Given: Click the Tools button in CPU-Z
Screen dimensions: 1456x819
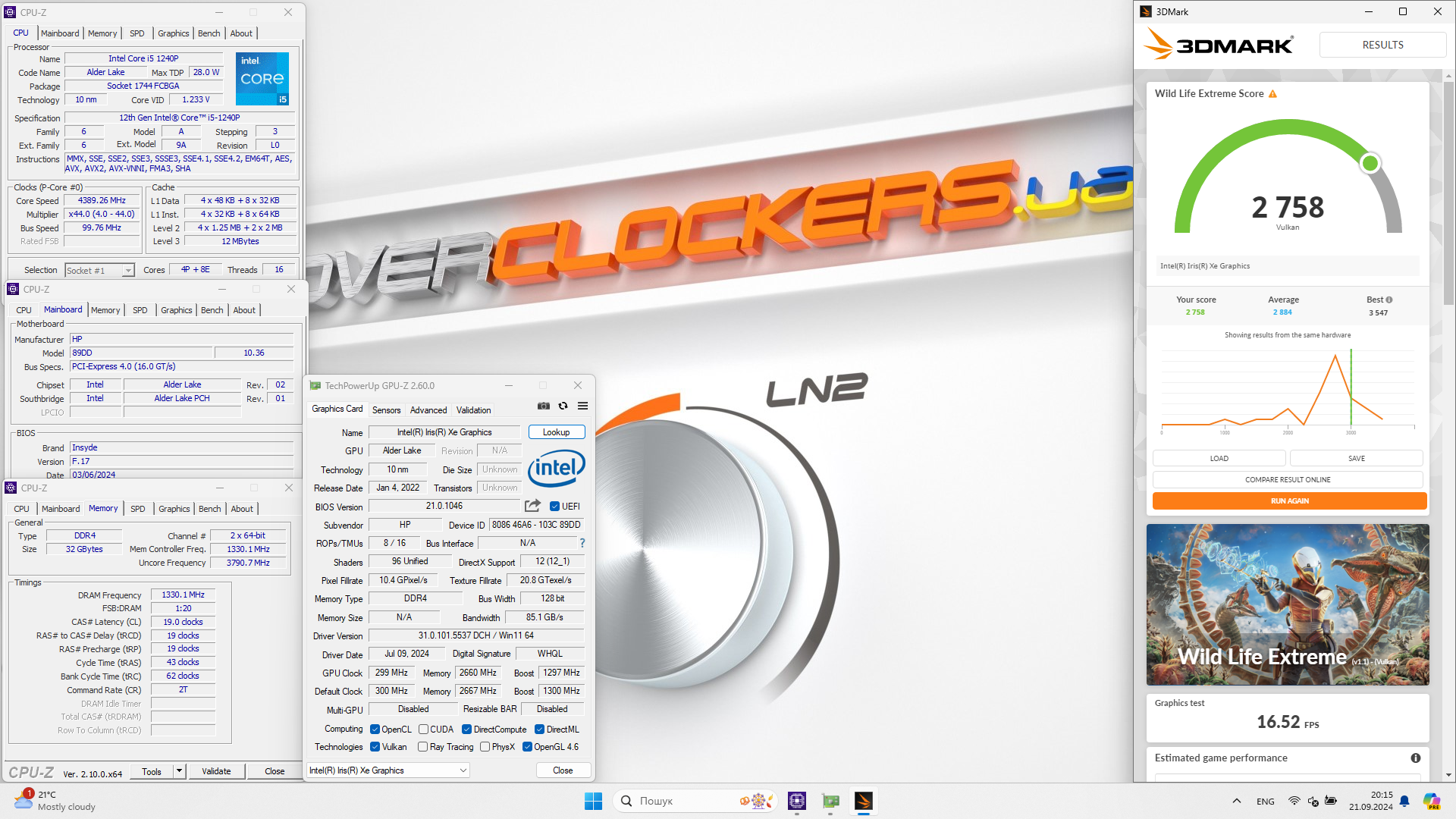Looking at the screenshot, I should point(152,771).
